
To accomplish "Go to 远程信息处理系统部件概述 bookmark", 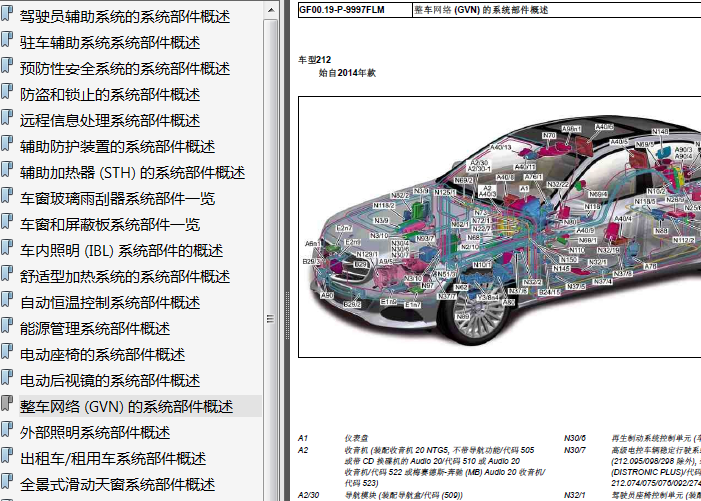I will tap(110, 120).
